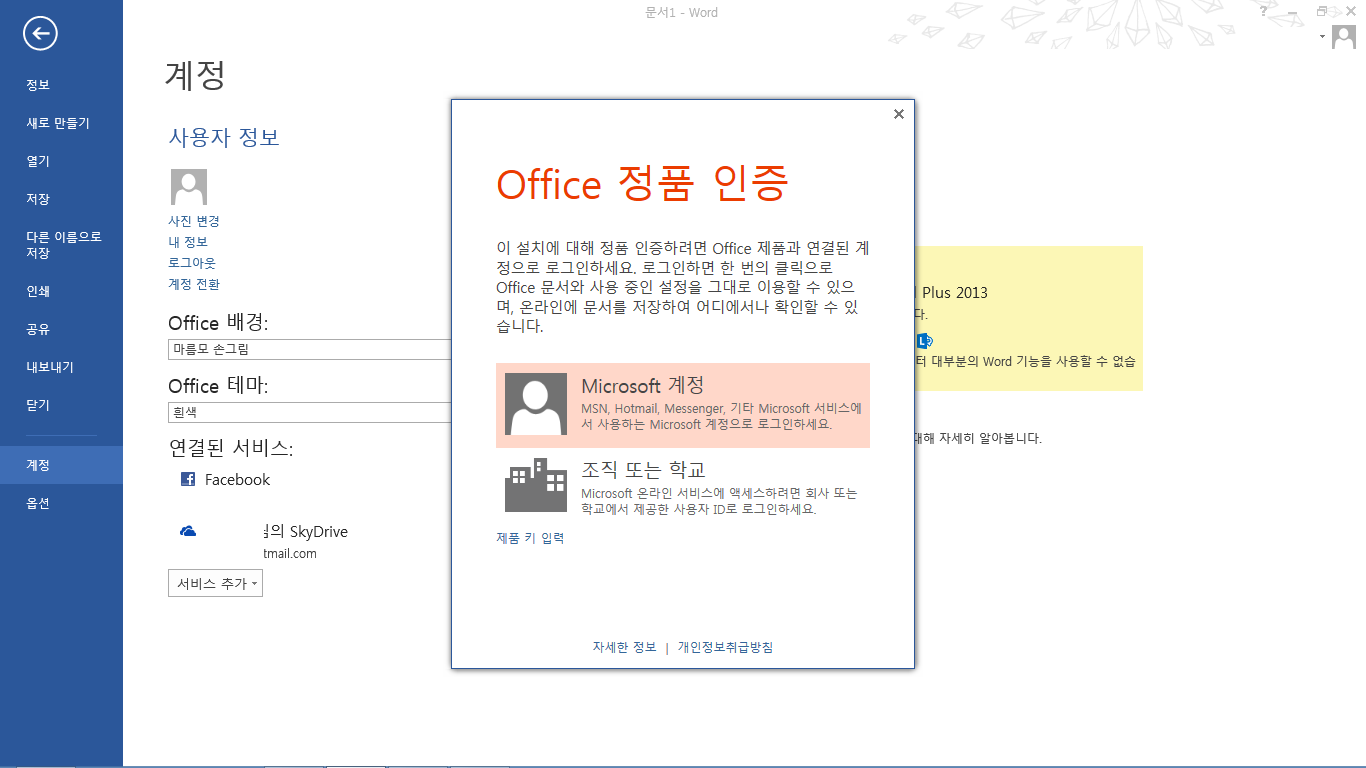The image size is (1366, 768).
Task: Click the account avatar icon in title bar
Action: [x=1344, y=37]
